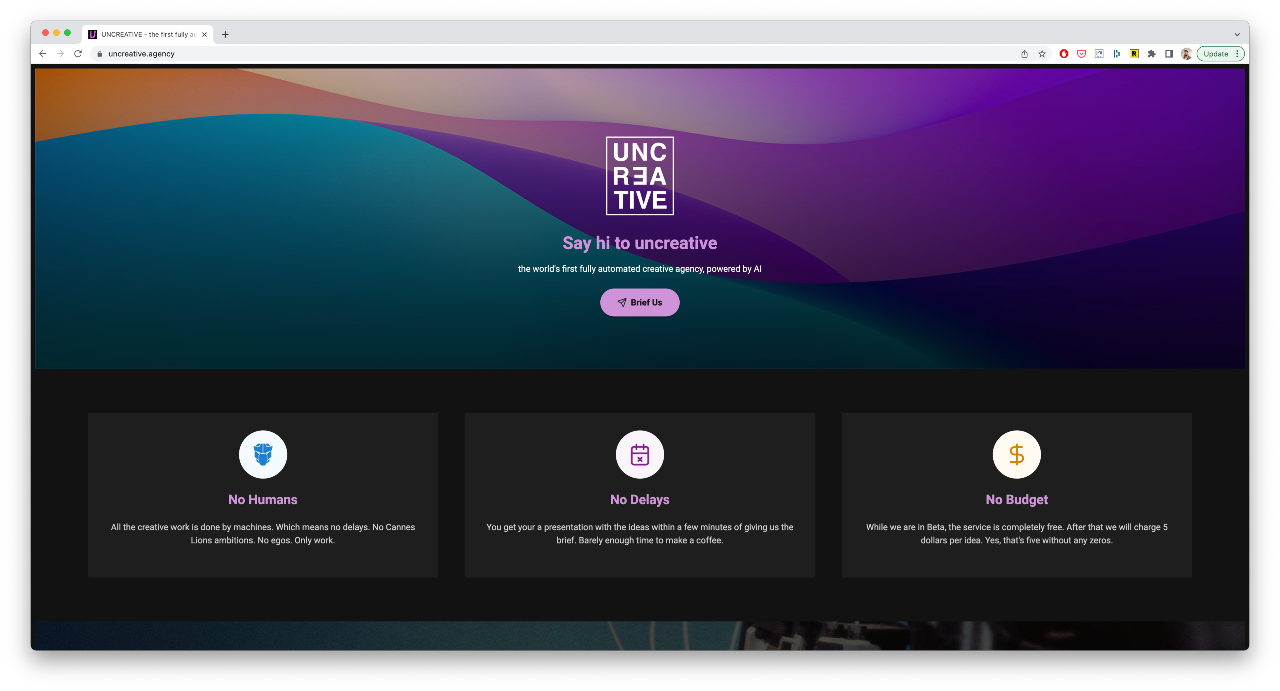The width and height of the screenshot is (1280, 691).
Task: Select the No Humans heading
Action: [x=263, y=499]
